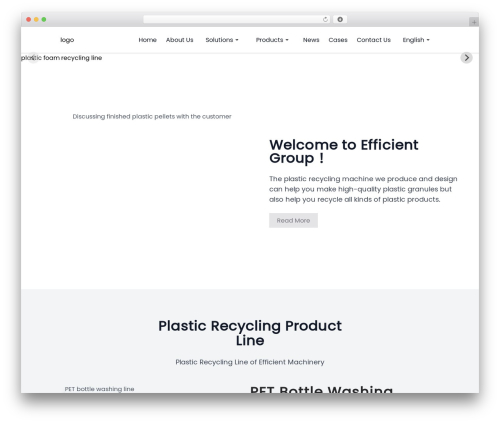Click 'plastic foam recycling line' slide caption

(x=62, y=58)
